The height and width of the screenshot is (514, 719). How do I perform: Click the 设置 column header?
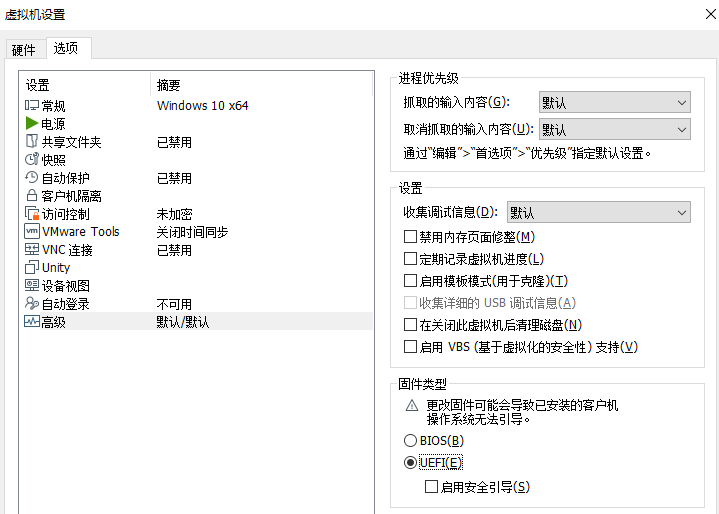[x=37, y=85]
